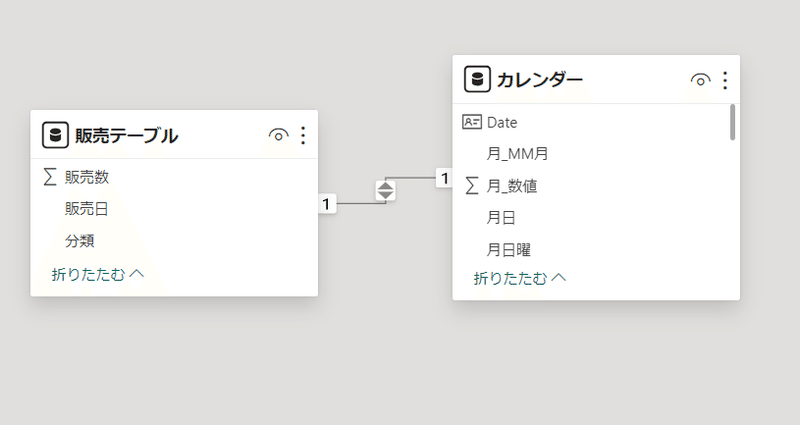Click the カレンダー field list scrollbar
800x425 pixels.
(733, 122)
